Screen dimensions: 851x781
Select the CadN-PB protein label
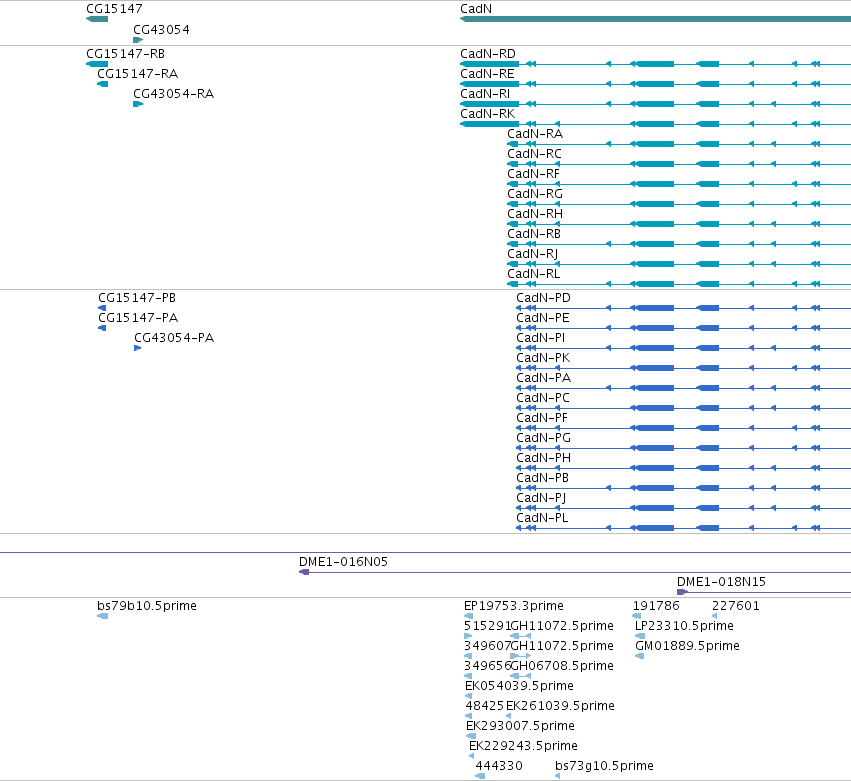coord(543,479)
